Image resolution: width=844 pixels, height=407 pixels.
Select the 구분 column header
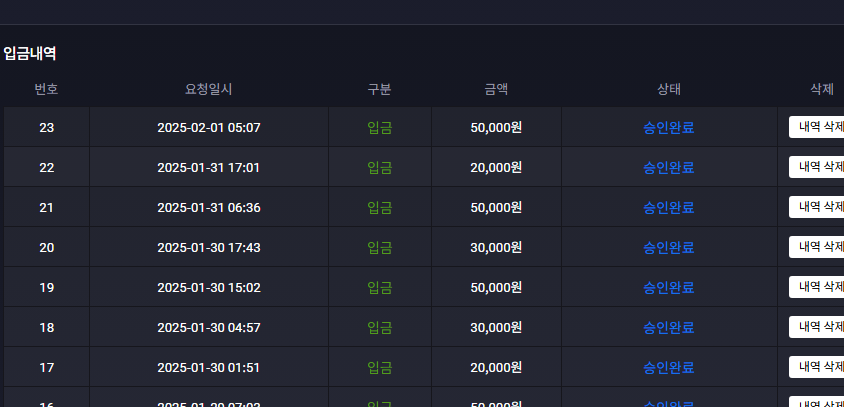pyautogui.click(x=379, y=89)
